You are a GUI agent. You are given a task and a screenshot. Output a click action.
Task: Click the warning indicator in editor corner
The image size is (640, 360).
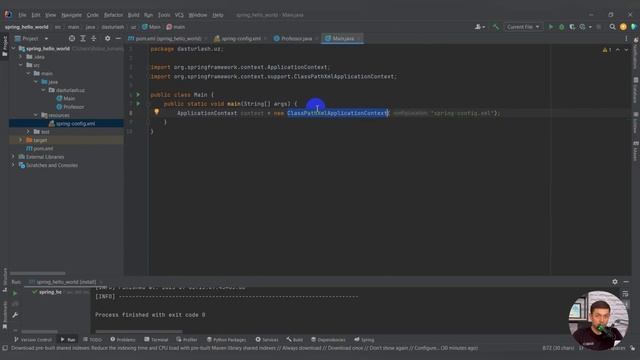607,50
